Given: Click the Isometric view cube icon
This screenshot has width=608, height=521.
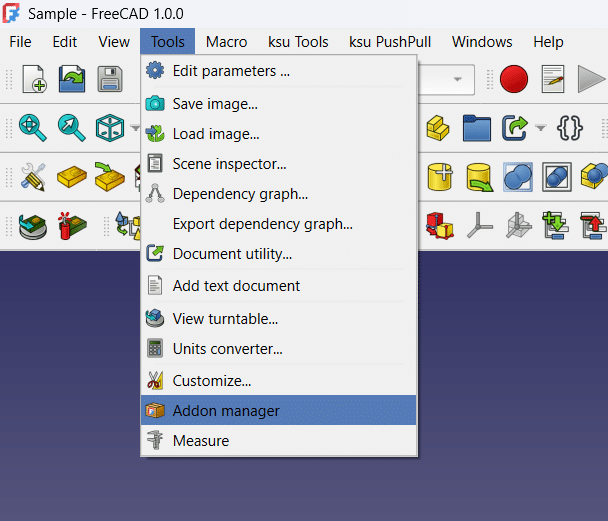Looking at the screenshot, I should click(x=110, y=128).
